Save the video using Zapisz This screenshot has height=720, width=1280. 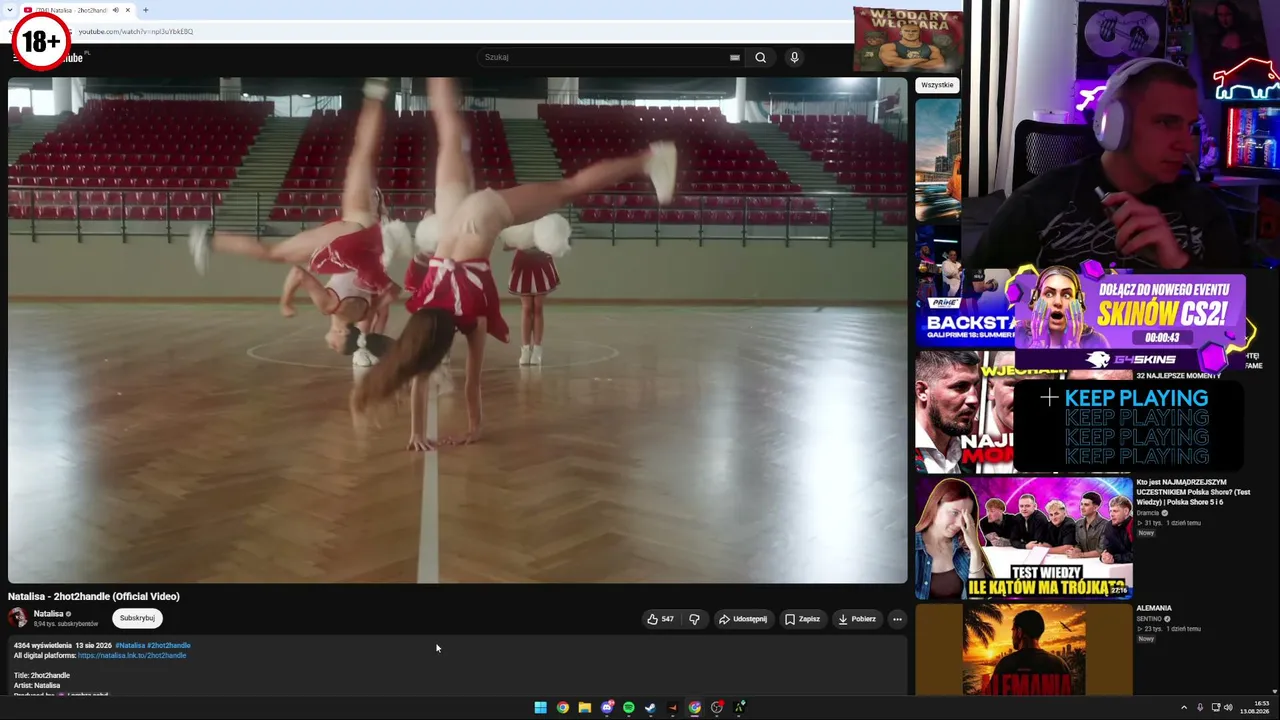click(x=802, y=619)
